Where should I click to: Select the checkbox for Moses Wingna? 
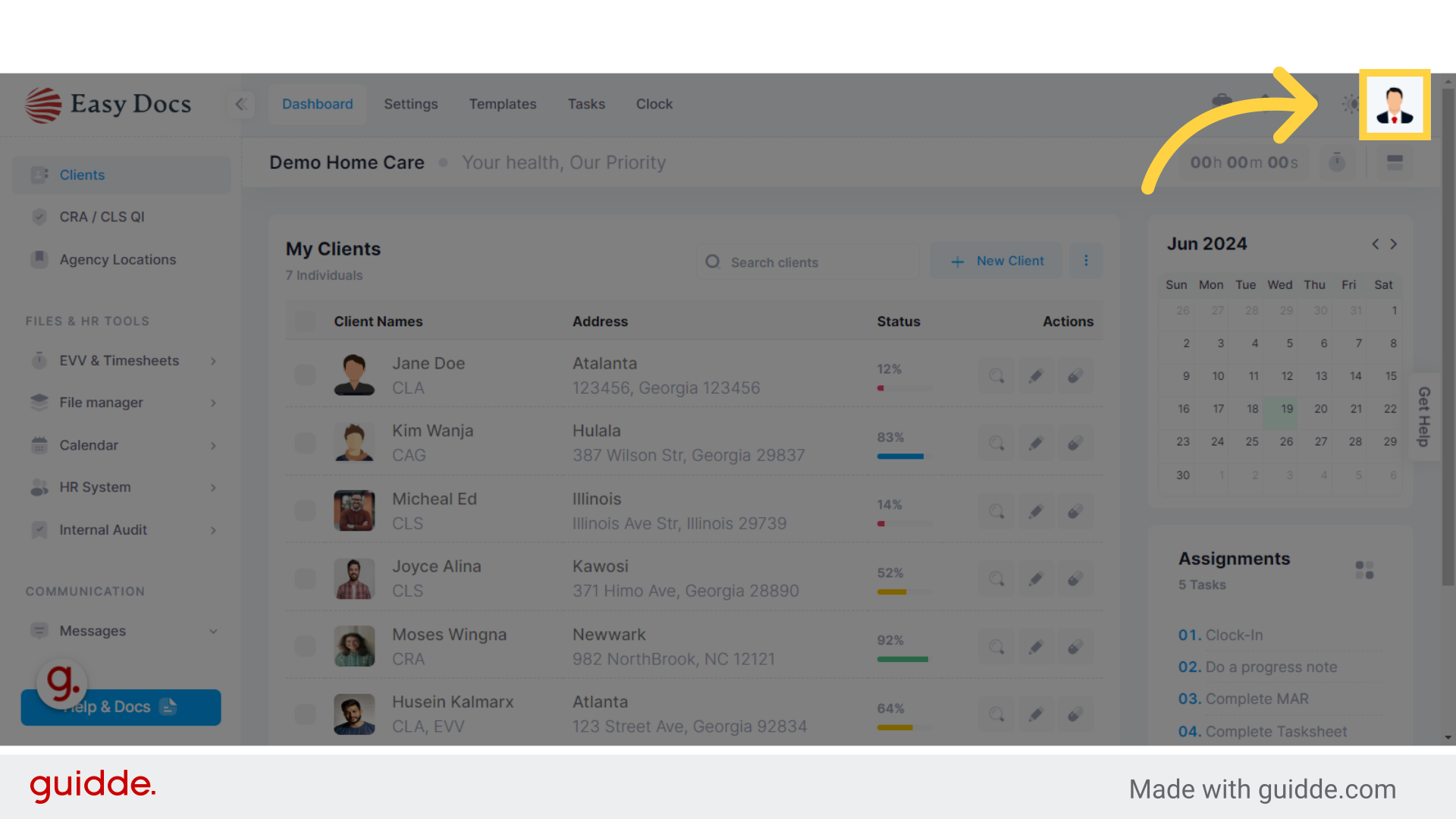pos(305,646)
